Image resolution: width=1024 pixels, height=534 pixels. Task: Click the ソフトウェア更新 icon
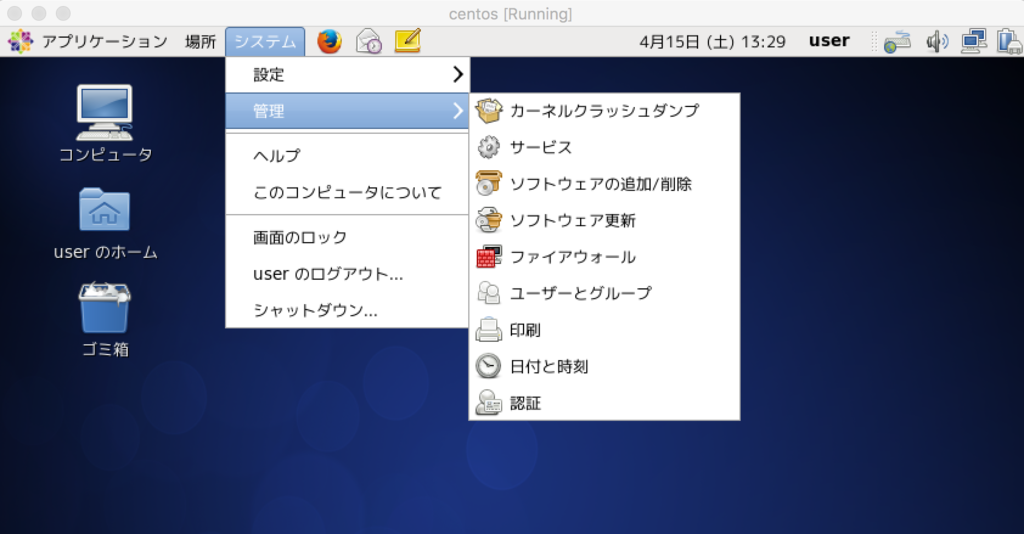(488, 220)
